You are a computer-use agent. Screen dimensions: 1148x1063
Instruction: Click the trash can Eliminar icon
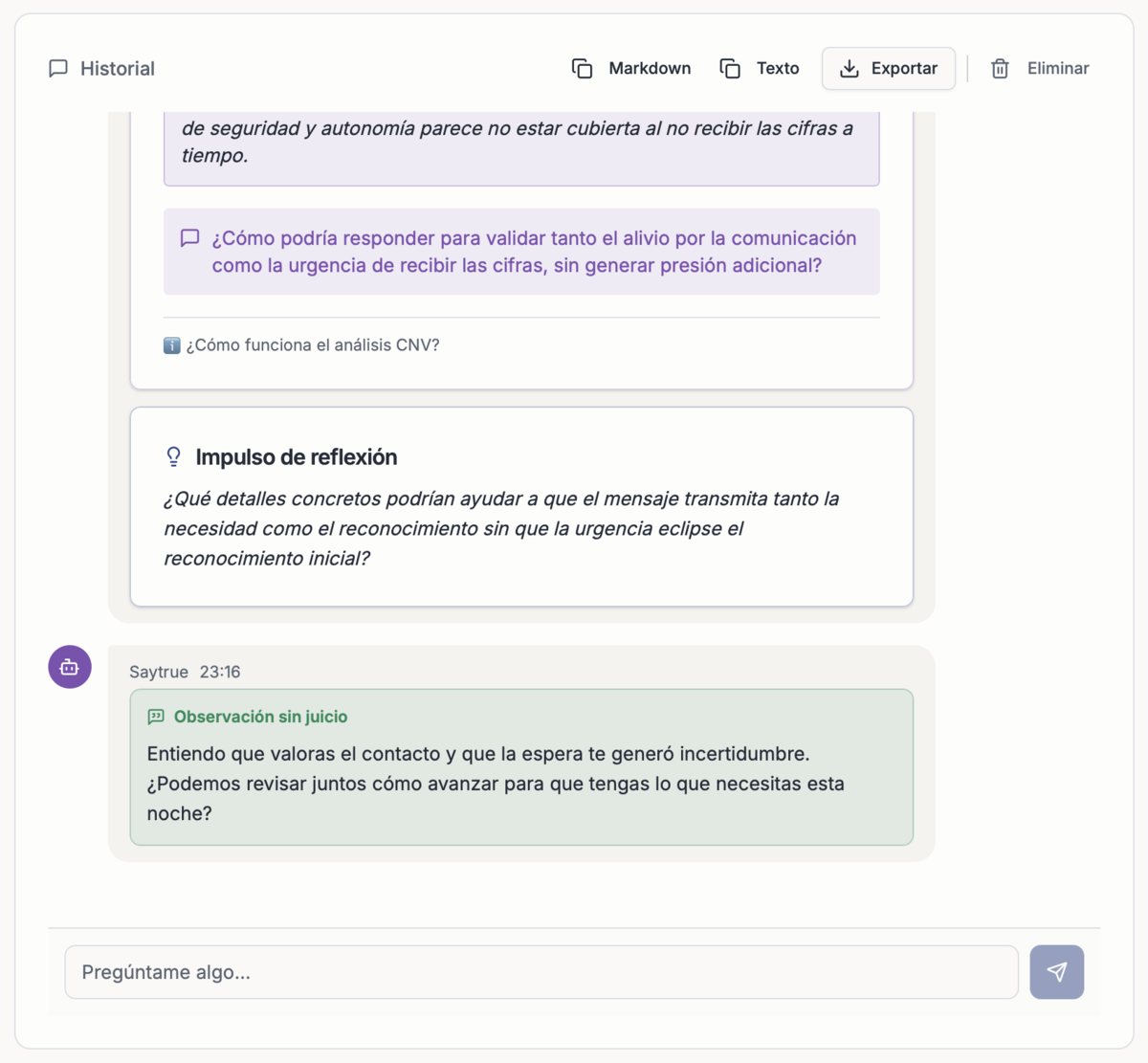pos(1000,69)
